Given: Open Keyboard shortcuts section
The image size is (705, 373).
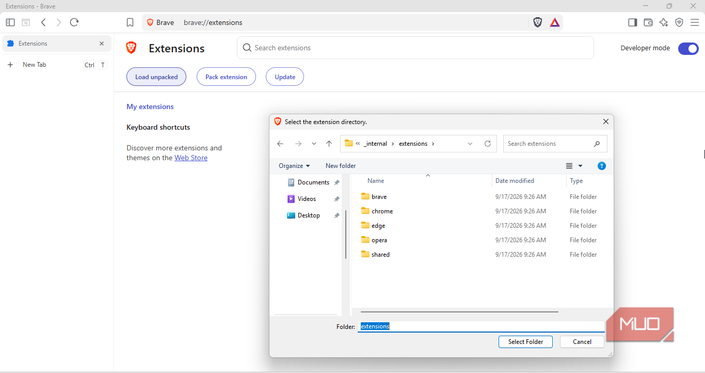Looking at the screenshot, I should click(x=158, y=127).
